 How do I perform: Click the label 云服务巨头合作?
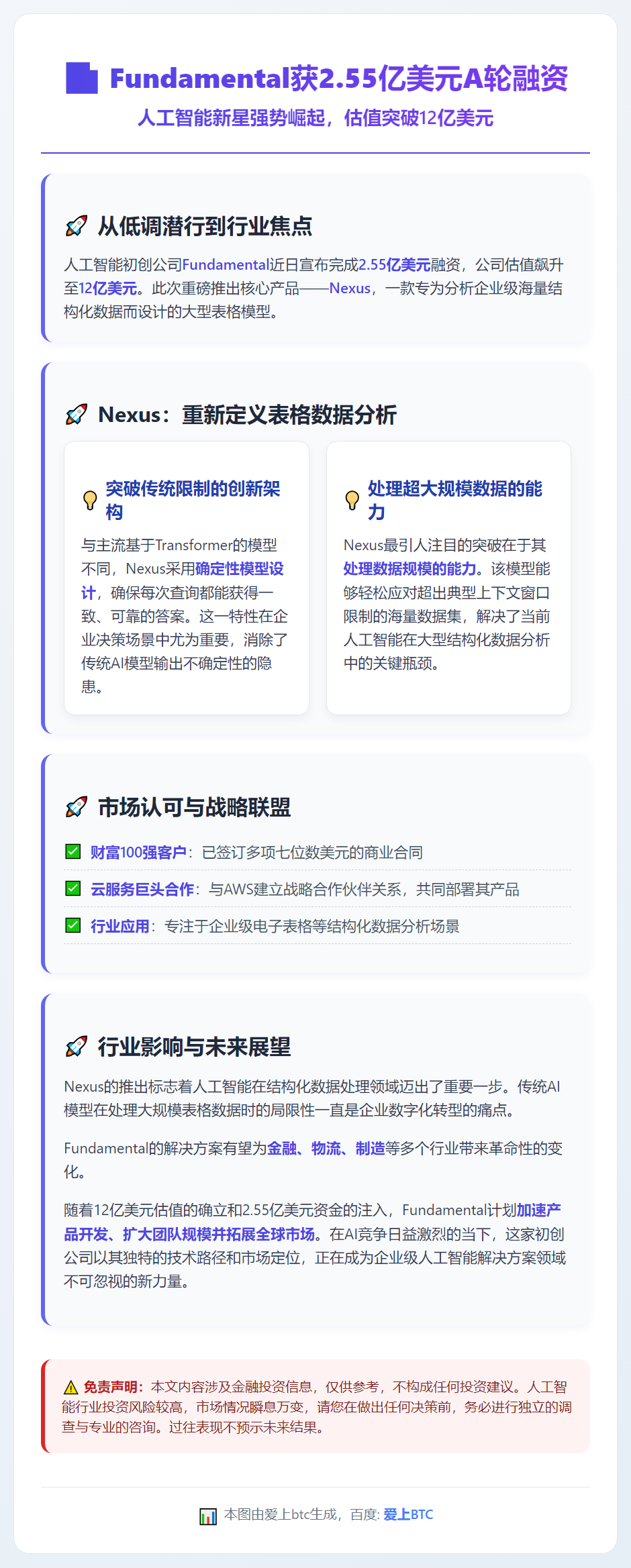click(x=142, y=889)
